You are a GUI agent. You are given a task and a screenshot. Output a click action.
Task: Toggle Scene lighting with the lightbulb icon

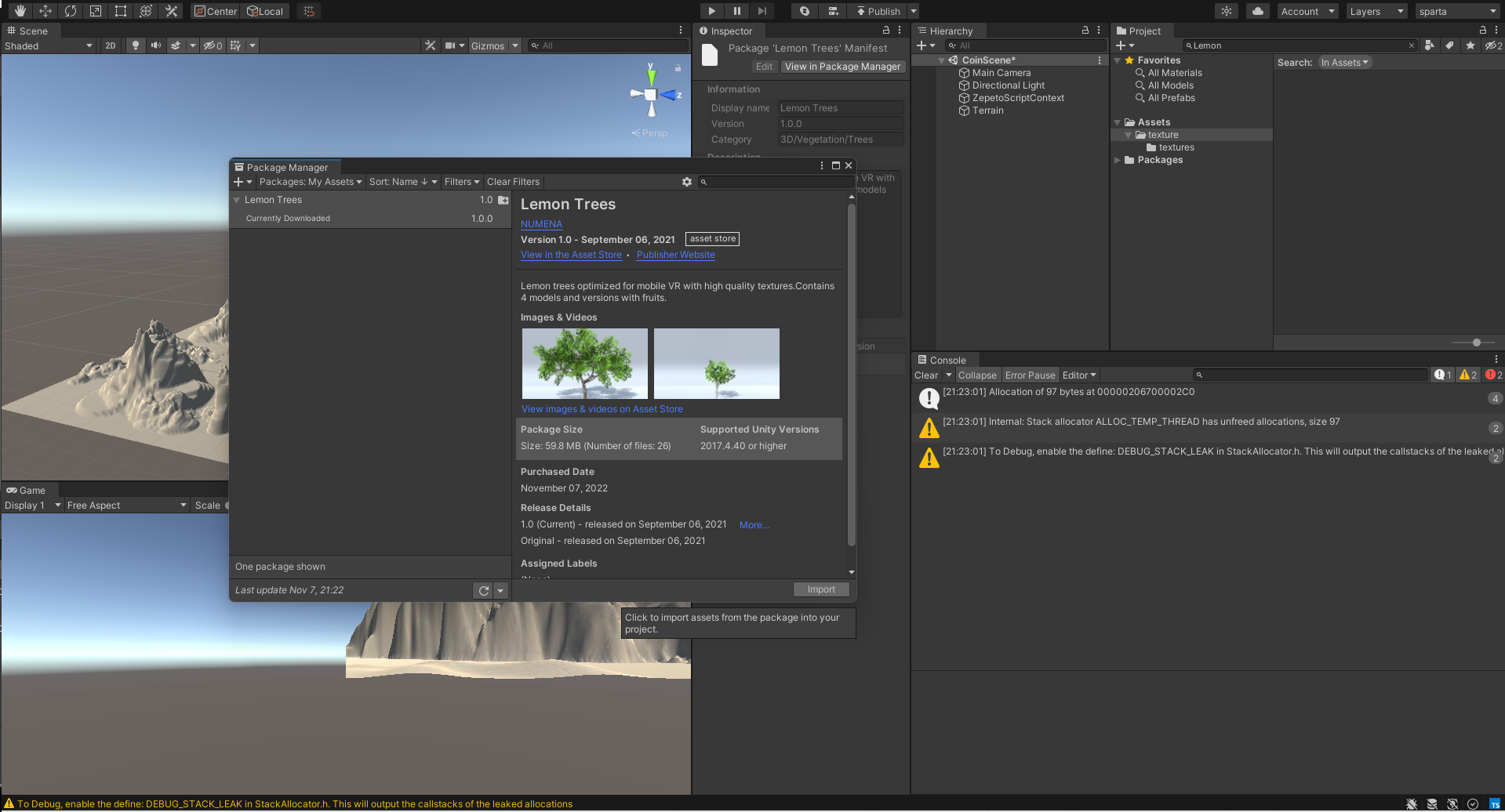[x=136, y=45]
